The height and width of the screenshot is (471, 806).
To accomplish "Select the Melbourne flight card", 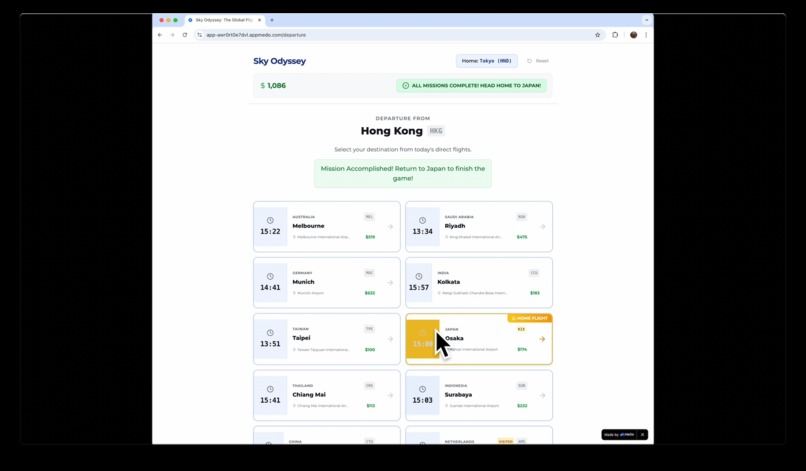I will pyautogui.click(x=326, y=226).
